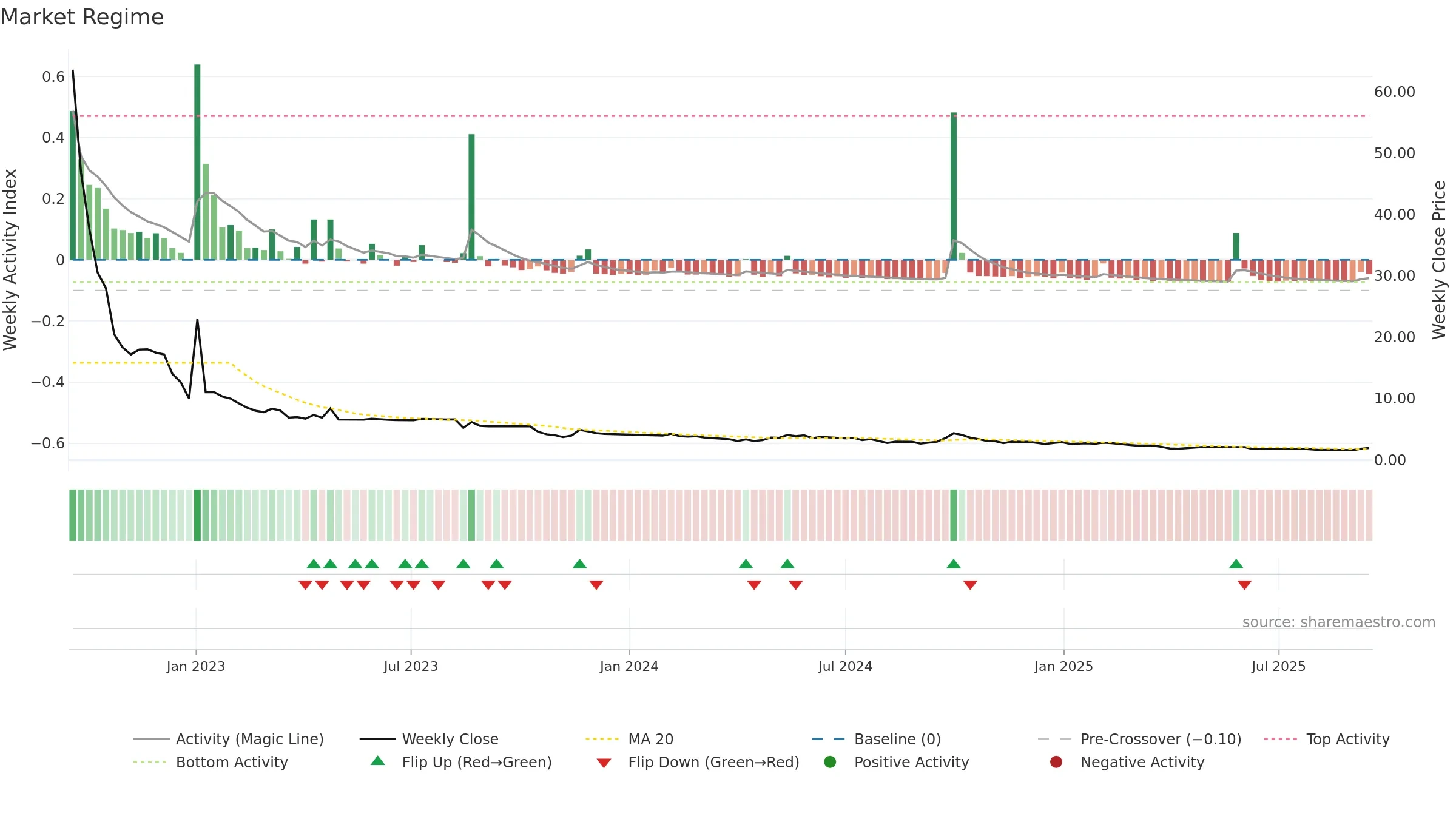Click the flip-down triangle before Jan 2024

point(596,585)
